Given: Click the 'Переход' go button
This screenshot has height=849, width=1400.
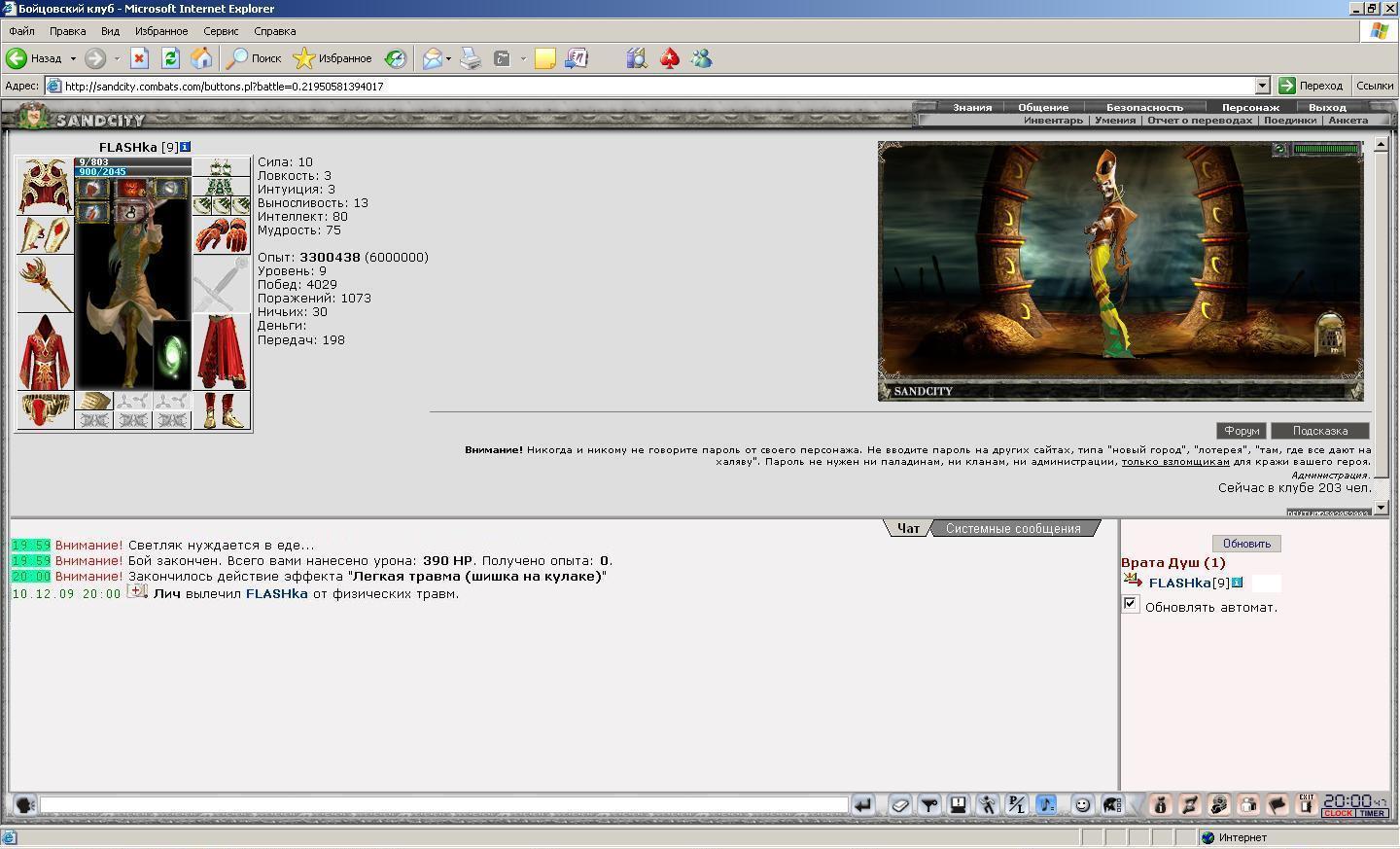Looking at the screenshot, I should [x=1311, y=86].
